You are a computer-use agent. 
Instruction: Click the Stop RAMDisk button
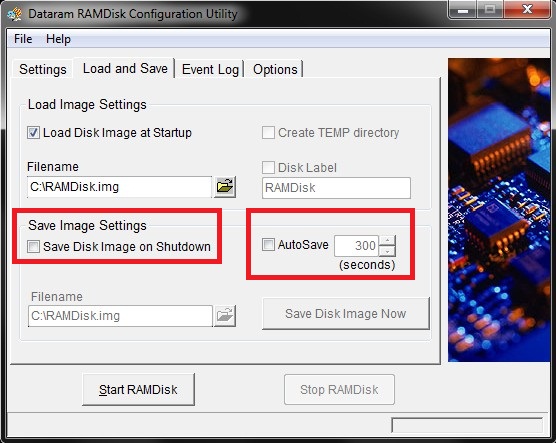click(339, 389)
